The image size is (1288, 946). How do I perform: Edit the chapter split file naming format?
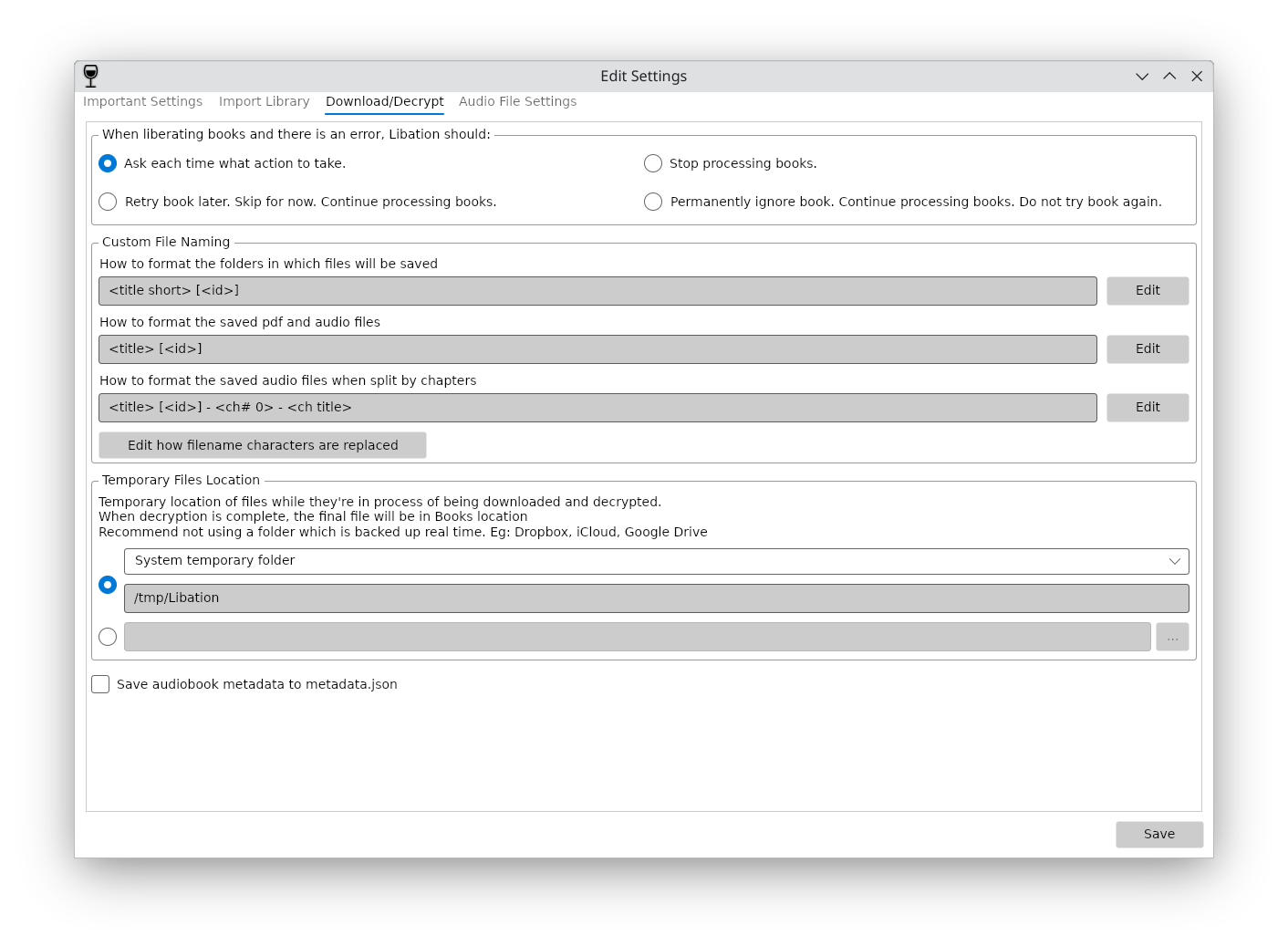[1147, 407]
